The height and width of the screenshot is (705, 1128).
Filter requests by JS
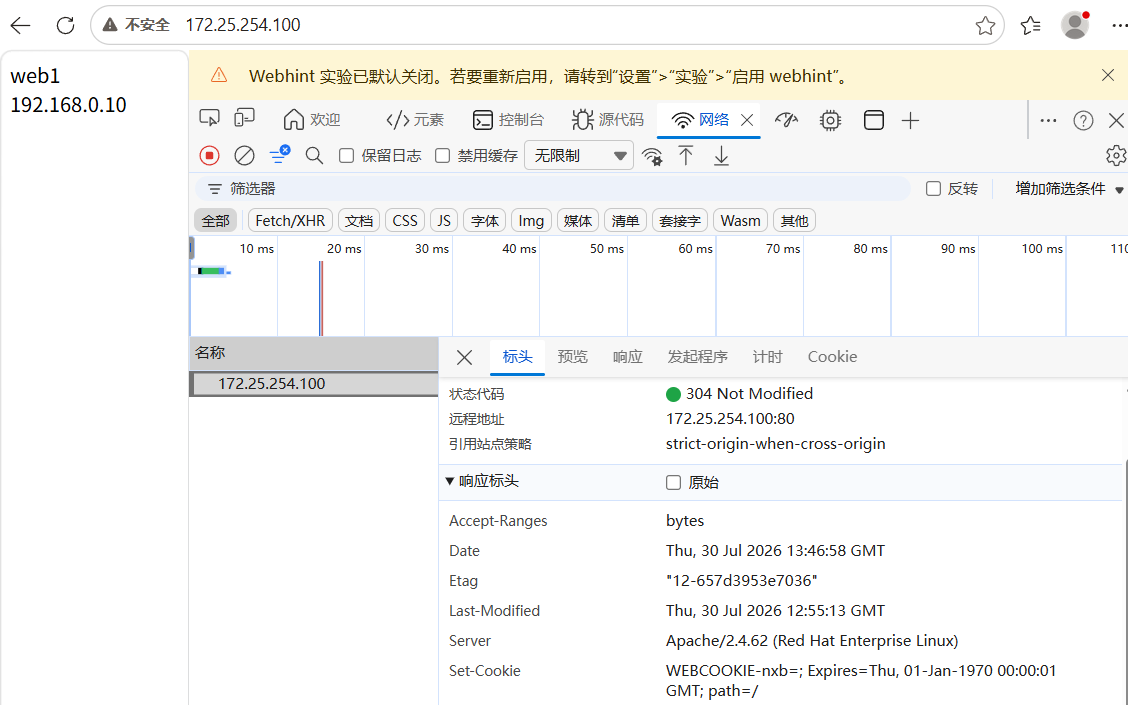[x=444, y=221]
